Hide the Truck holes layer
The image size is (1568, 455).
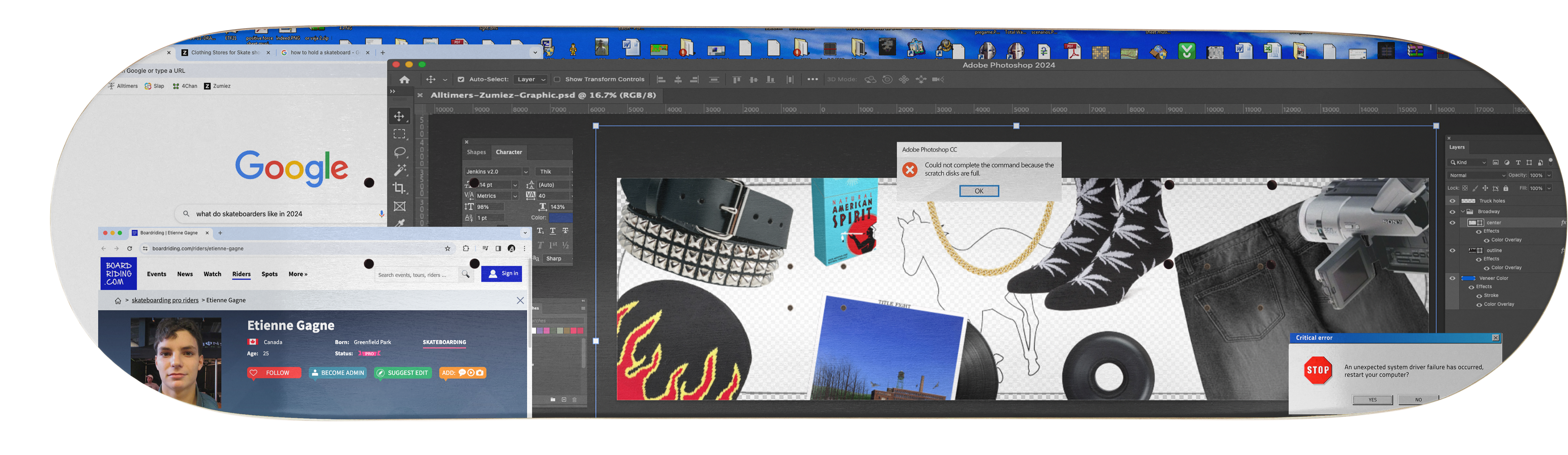pyautogui.click(x=1452, y=201)
